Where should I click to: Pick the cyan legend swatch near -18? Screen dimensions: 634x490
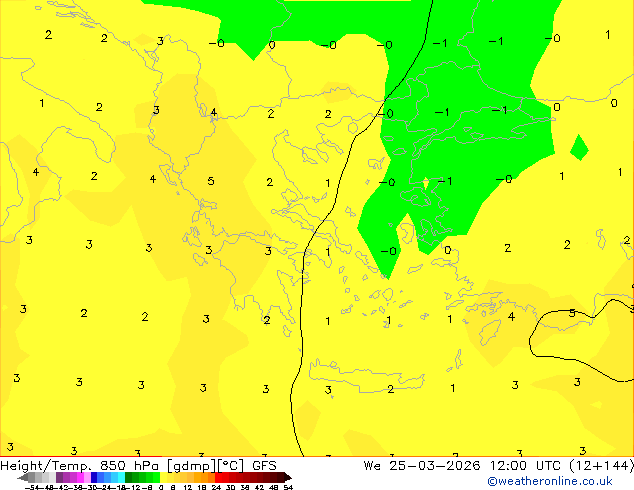coord(122,477)
